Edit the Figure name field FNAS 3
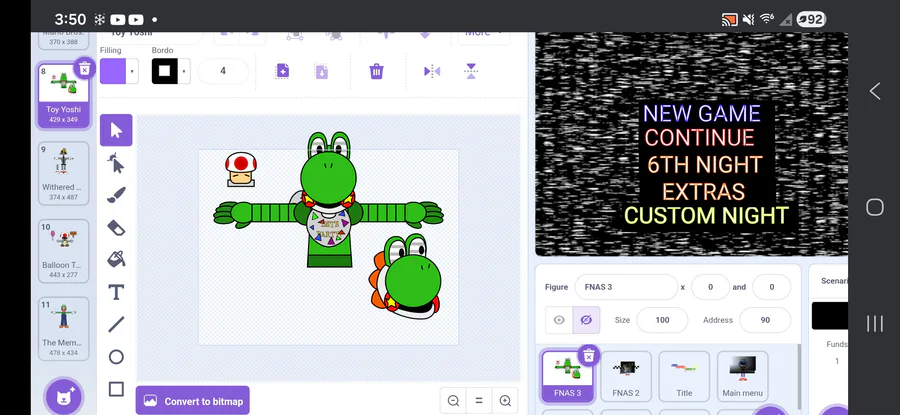The image size is (900, 415). 626,287
